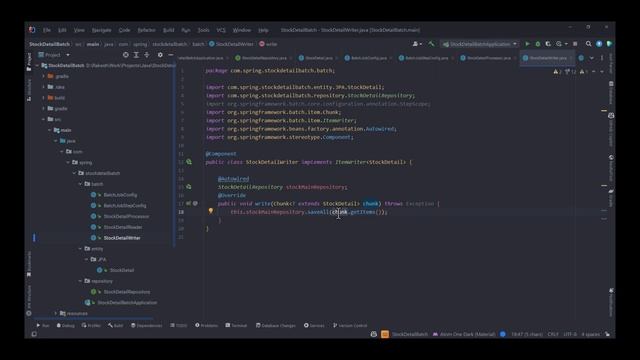
Task: Open run configuration dropdown StockDetailBatchApplication
Action: coord(480,44)
